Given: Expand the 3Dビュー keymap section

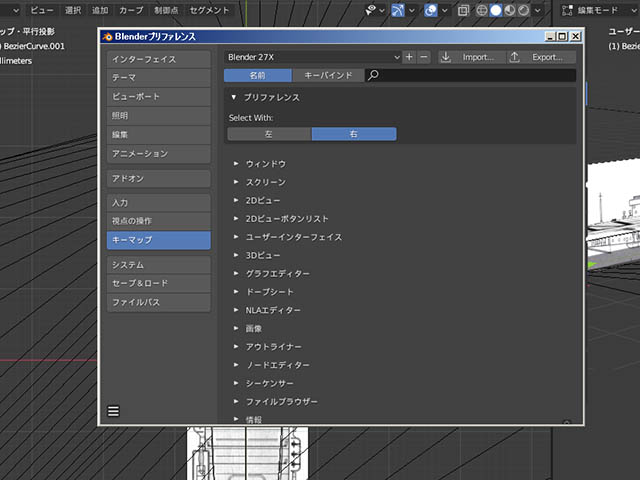Looking at the screenshot, I should [236, 255].
